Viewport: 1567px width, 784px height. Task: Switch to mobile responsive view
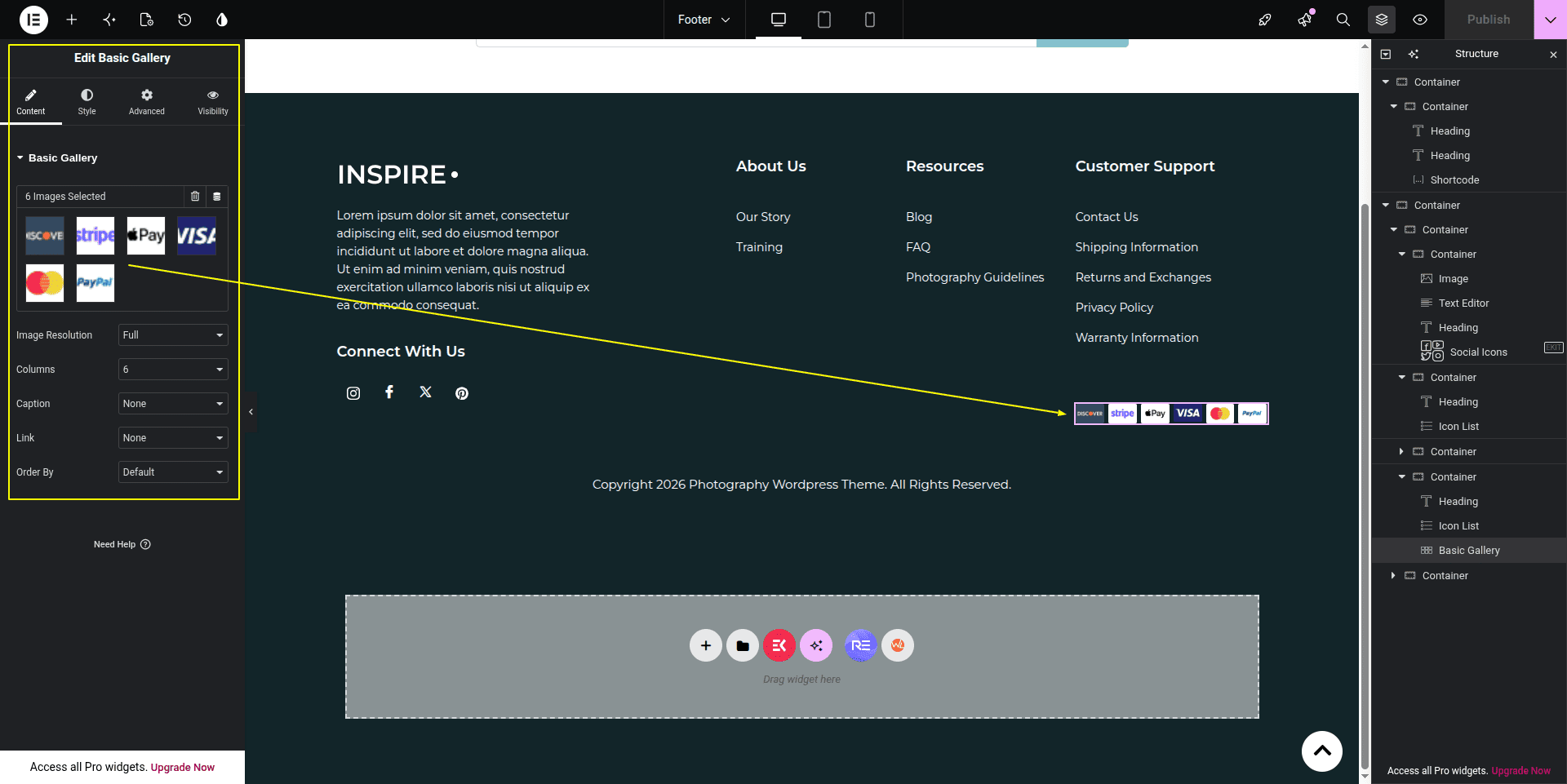[x=870, y=20]
